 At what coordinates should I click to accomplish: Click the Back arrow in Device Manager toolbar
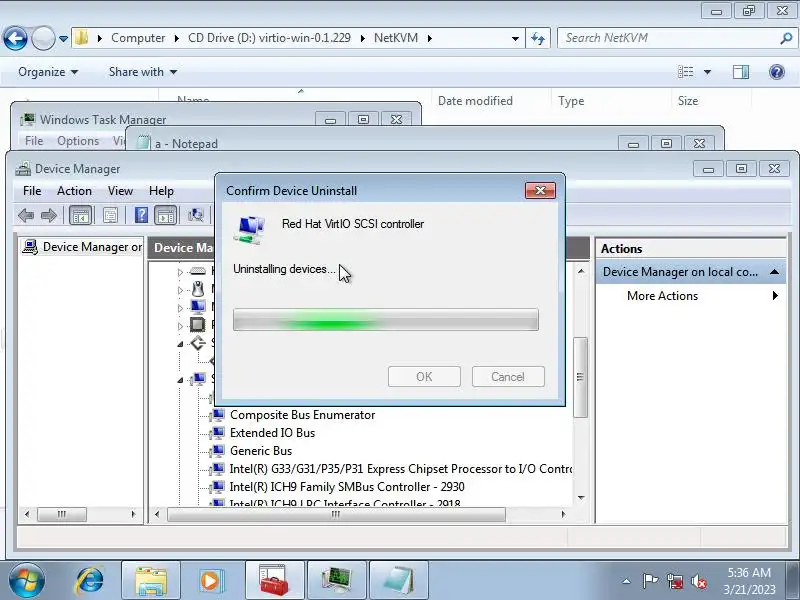[x=26, y=215]
